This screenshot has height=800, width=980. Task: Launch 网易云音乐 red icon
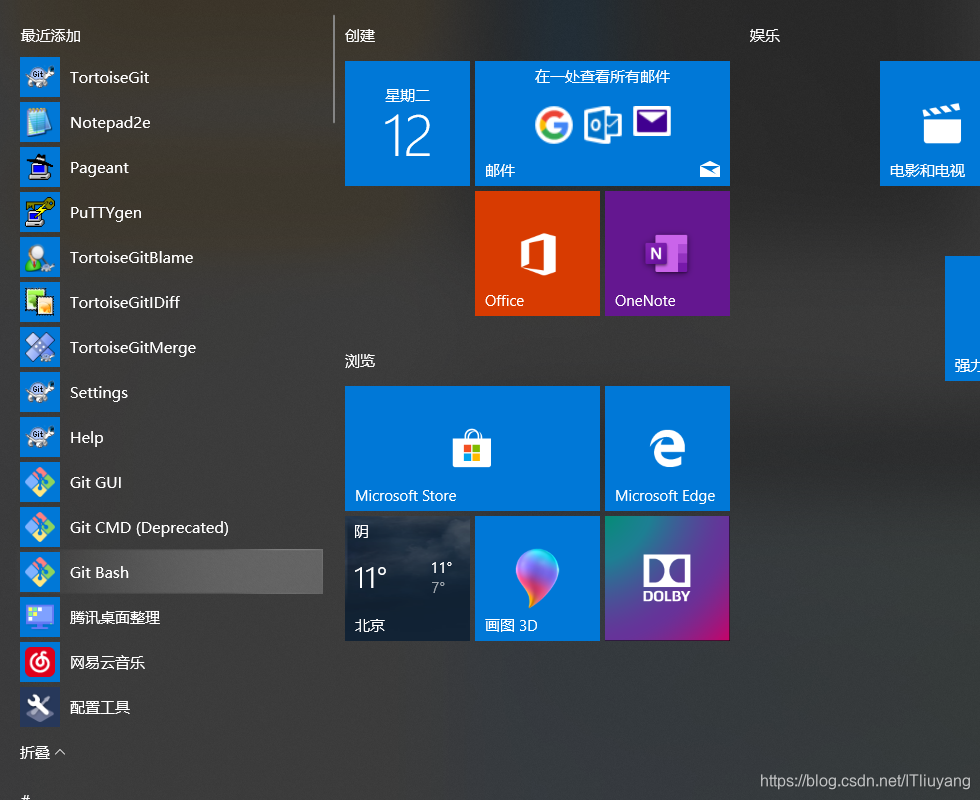click(x=40, y=662)
